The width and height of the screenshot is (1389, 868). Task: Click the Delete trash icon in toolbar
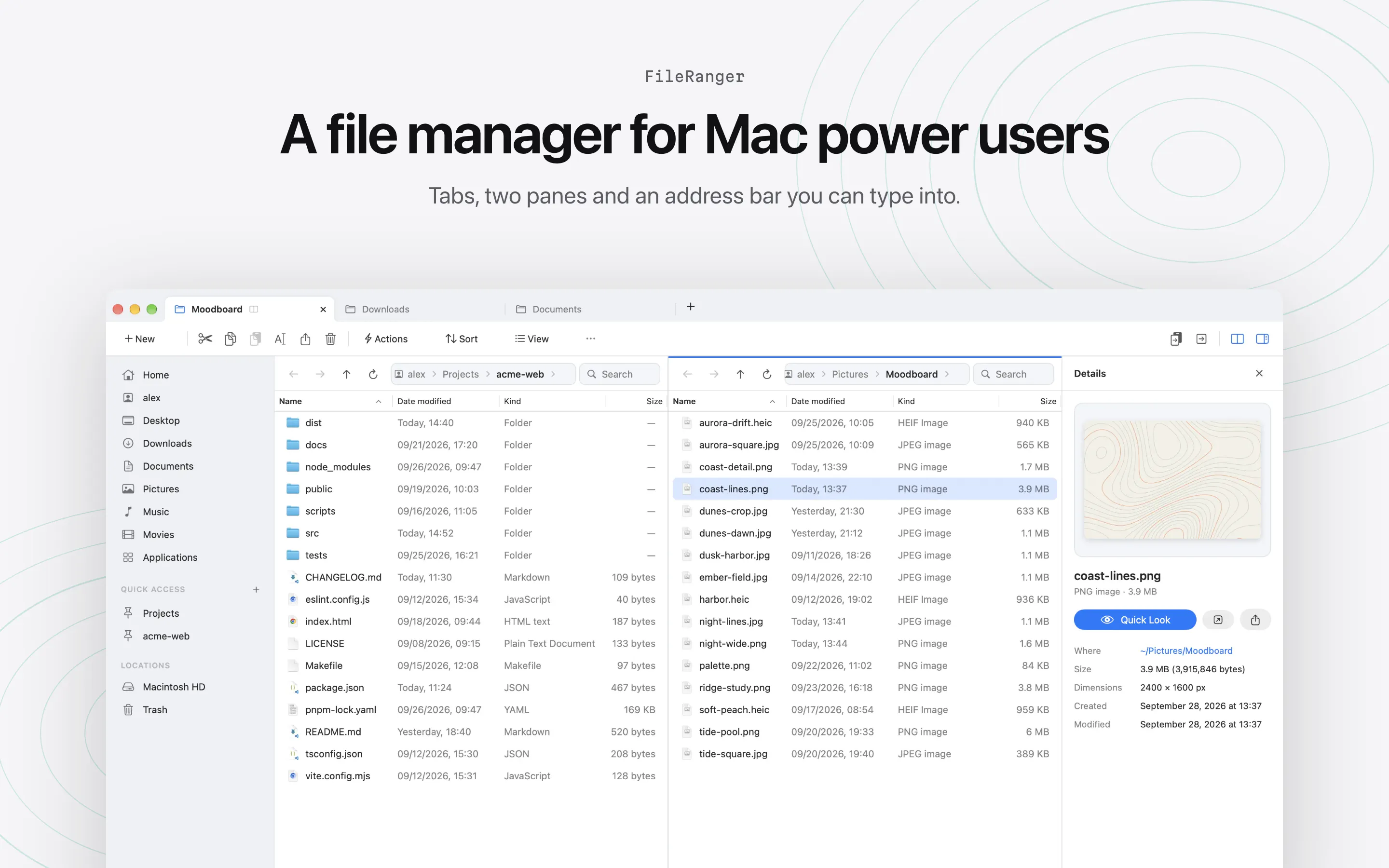(330, 339)
